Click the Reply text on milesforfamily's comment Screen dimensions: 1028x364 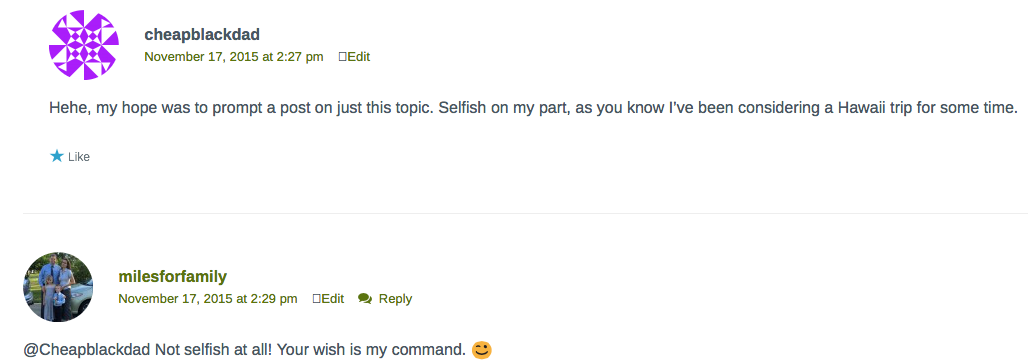[x=395, y=299]
